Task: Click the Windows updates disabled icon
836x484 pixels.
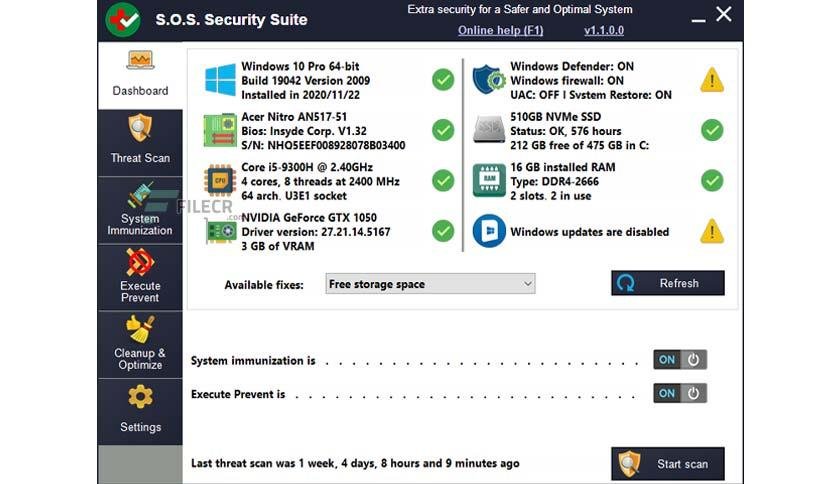Action: 489,231
